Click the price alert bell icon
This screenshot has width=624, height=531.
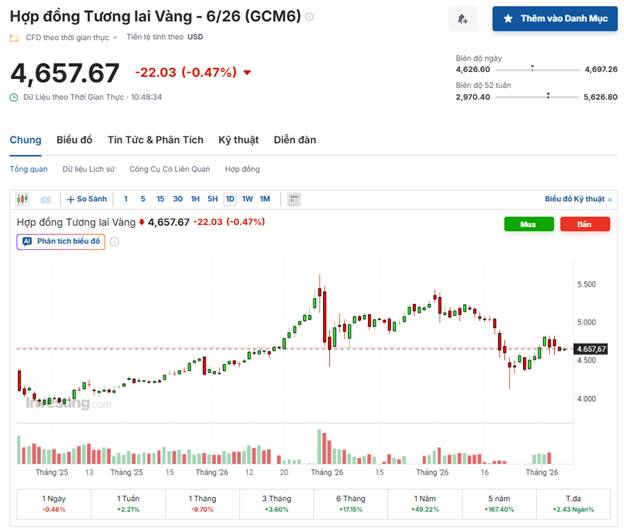461,18
